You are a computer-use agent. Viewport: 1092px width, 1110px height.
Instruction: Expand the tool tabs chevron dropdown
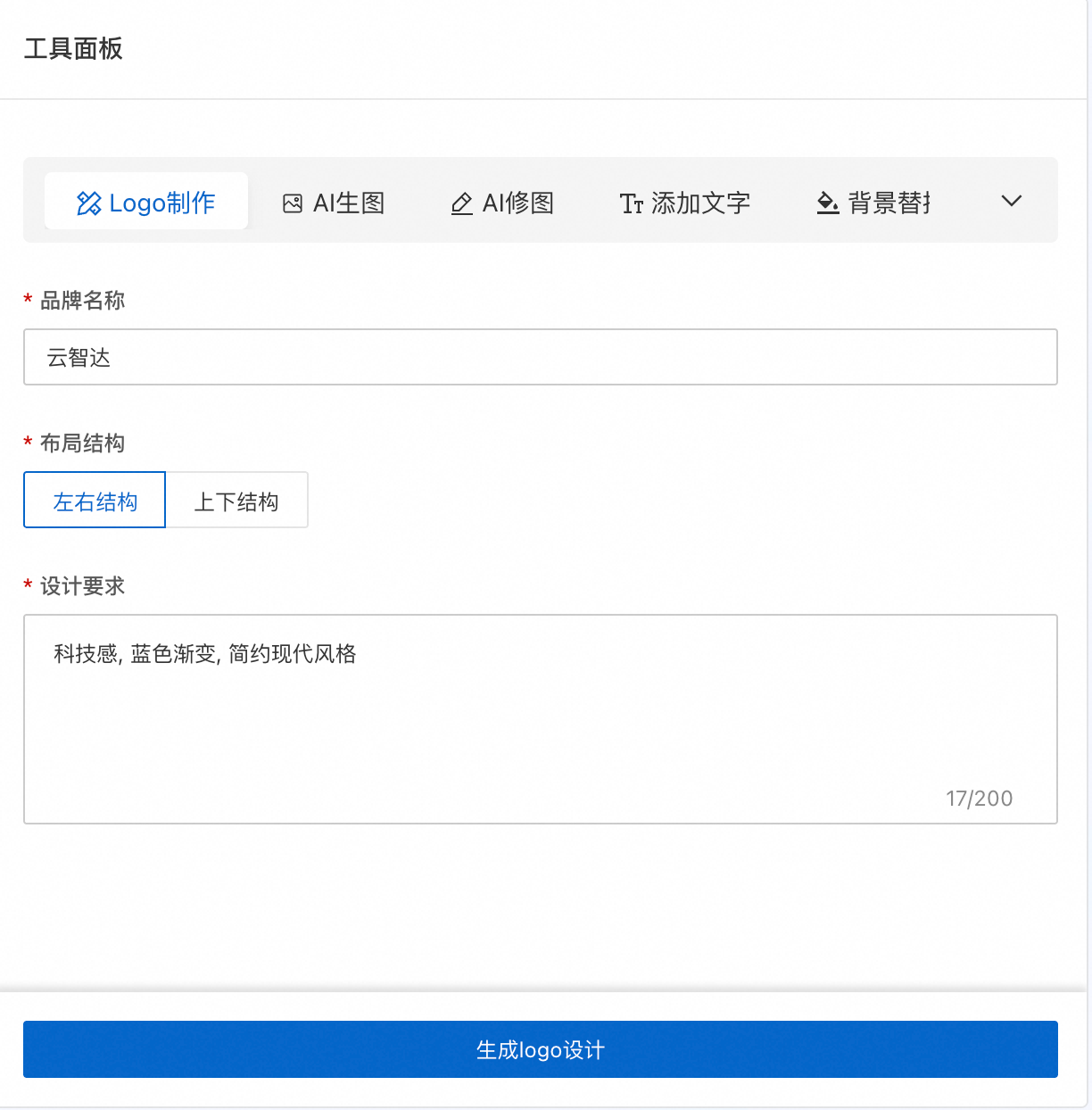coord(1011,201)
